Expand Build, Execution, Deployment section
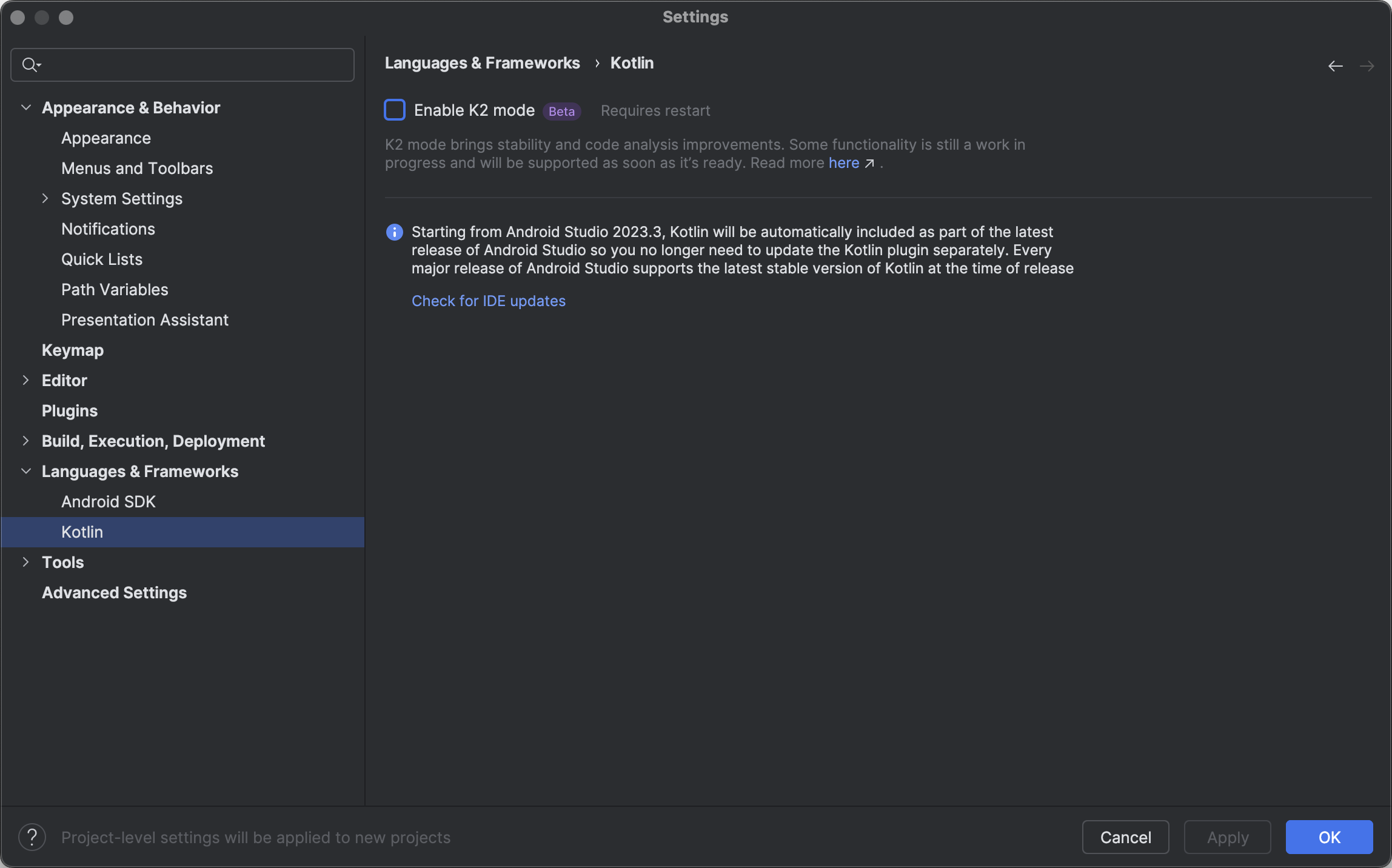The width and height of the screenshot is (1392, 868). pos(26,441)
